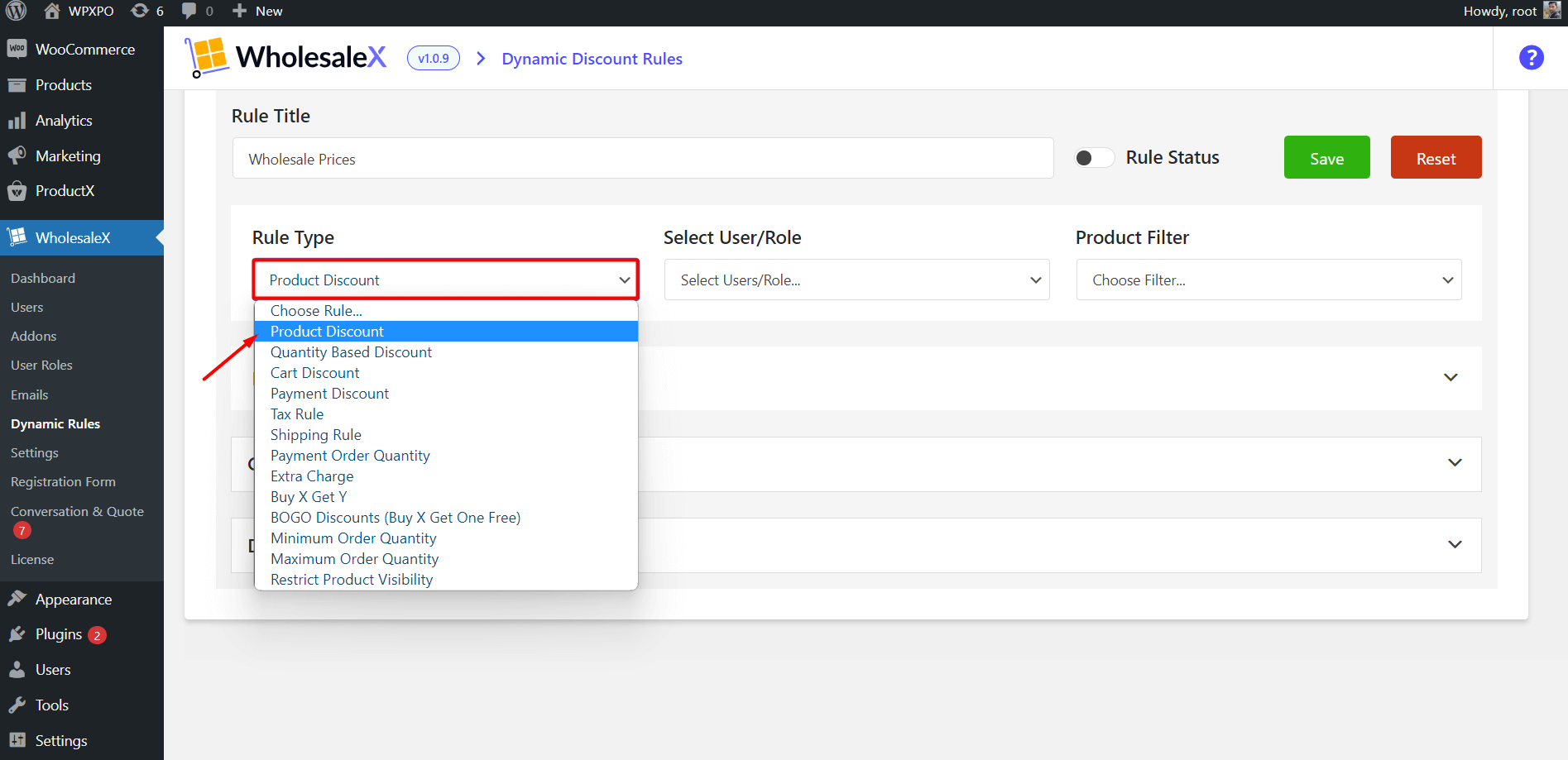Open the WPXPO site home link
1568x760 pixels.
(x=79, y=11)
